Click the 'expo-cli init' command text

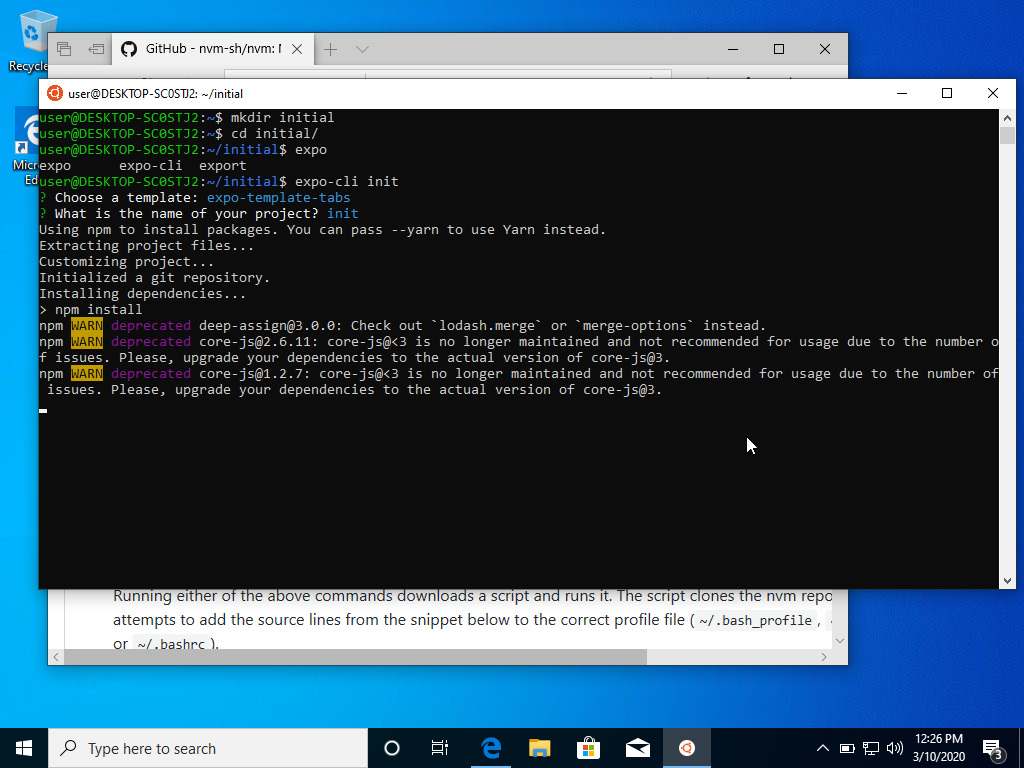(347, 182)
